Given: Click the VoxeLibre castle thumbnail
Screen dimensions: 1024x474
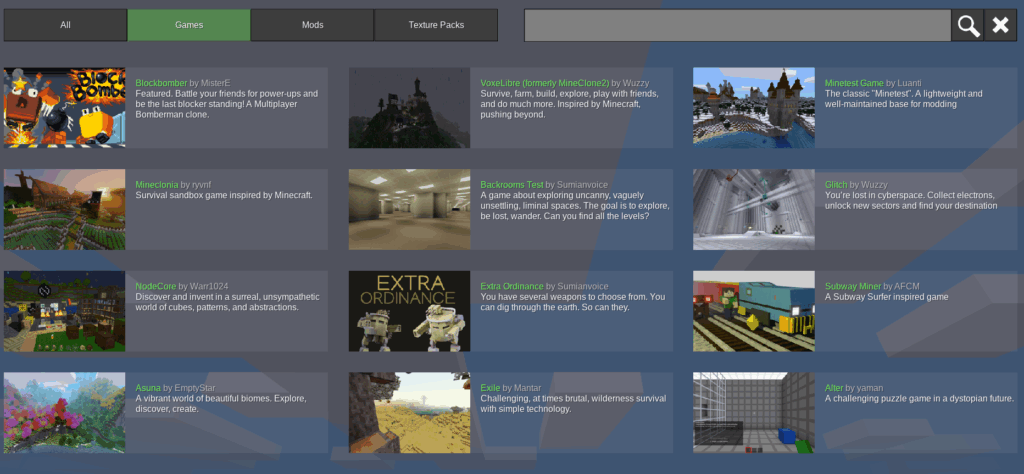Looking at the screenshot, I should (409, 108).
